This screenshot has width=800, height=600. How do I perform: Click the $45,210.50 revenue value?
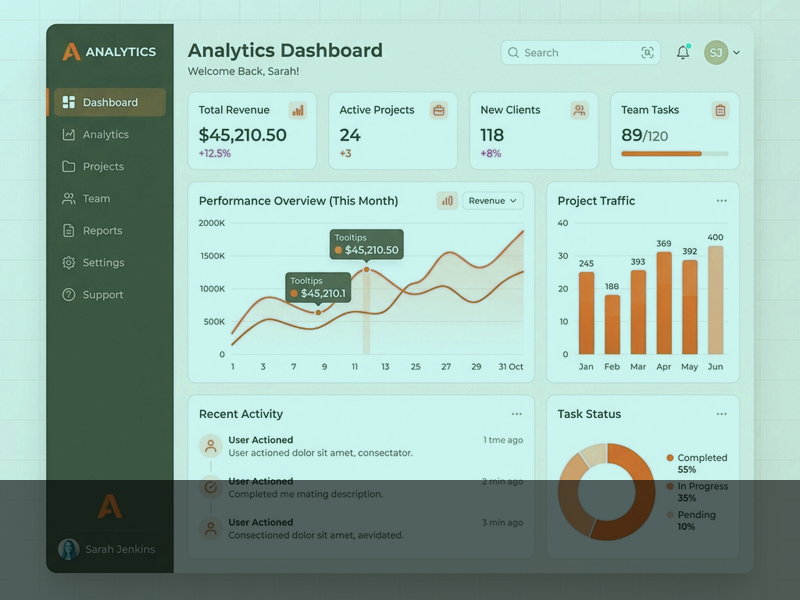coord(242,135)
